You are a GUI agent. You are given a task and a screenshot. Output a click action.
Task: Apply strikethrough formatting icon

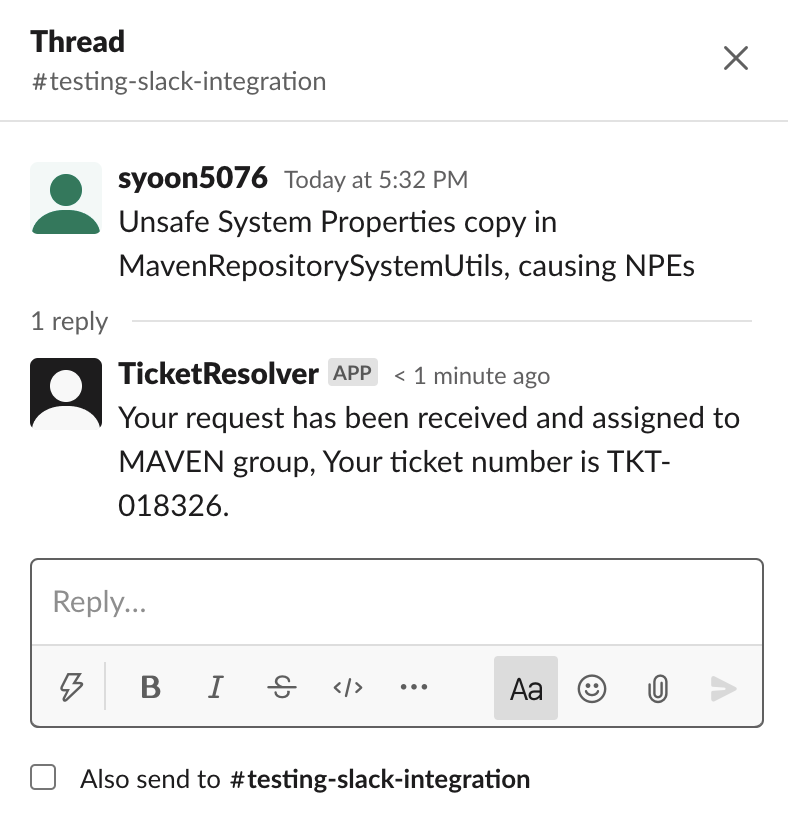281,687
